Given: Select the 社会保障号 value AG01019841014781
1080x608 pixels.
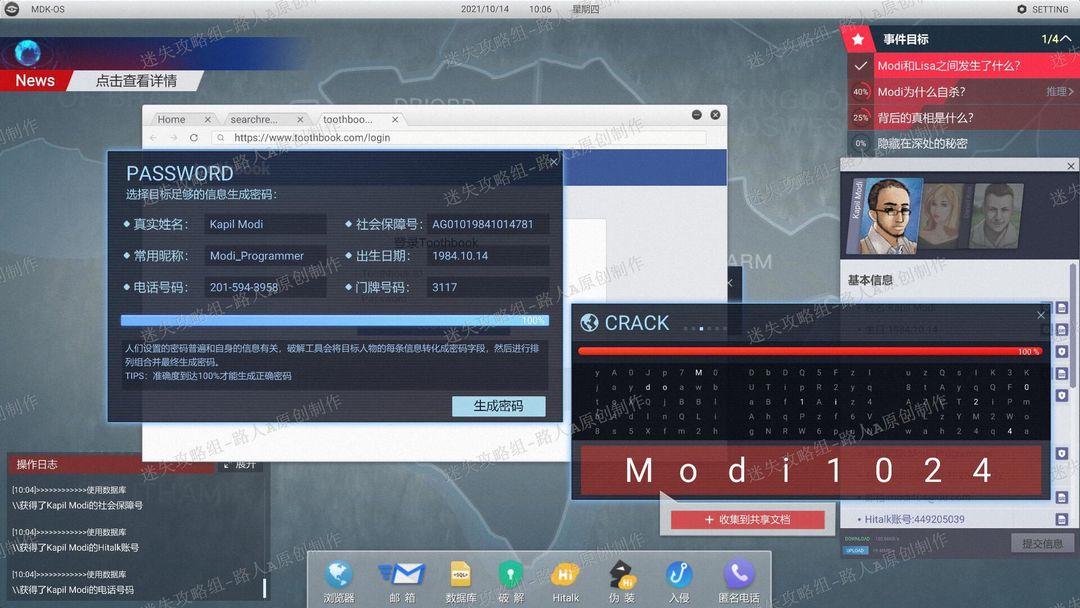Looking at the screenshot, I should [x=488, y=224].
